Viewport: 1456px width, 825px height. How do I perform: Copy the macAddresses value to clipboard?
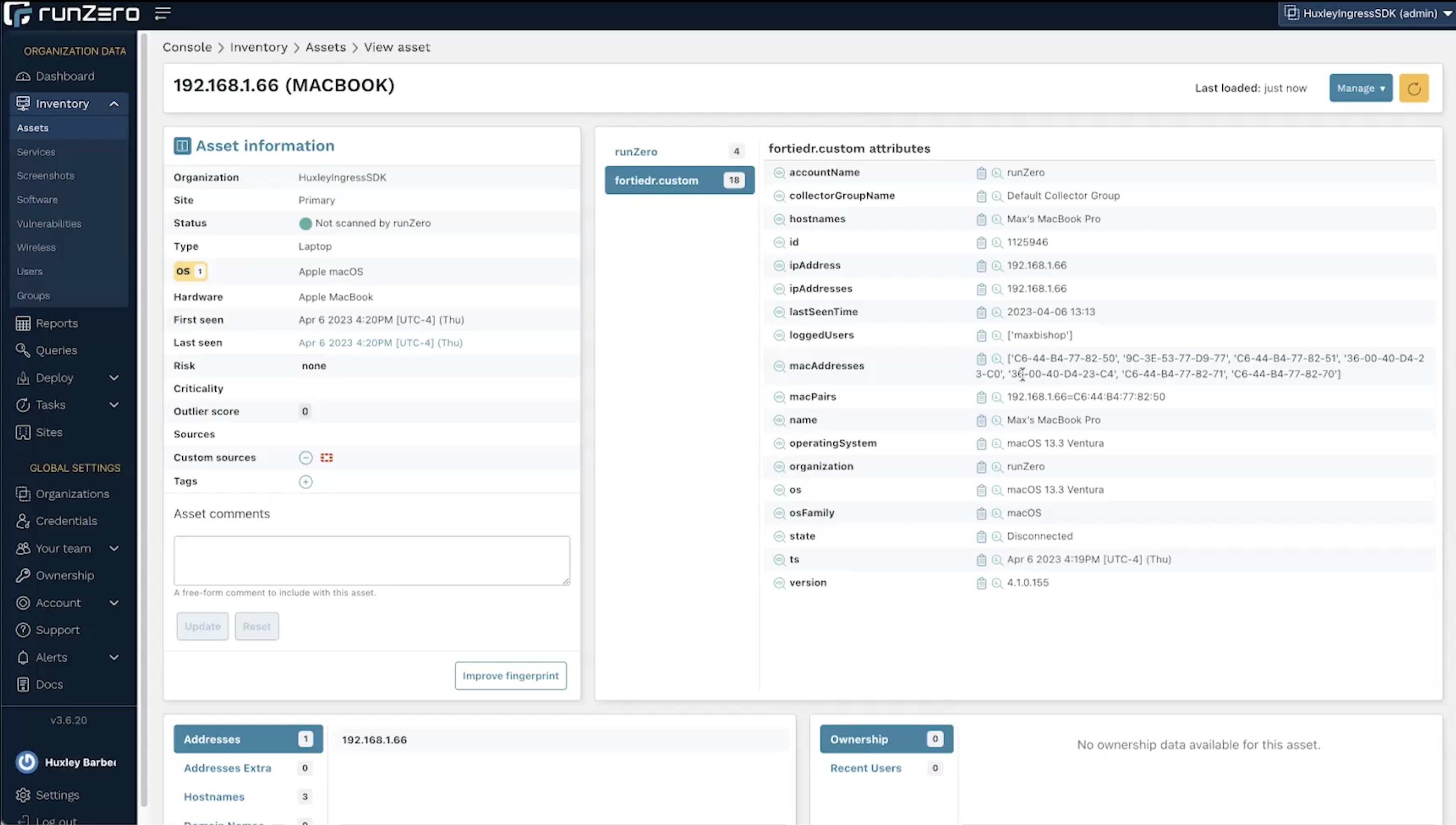tap(981, 359)
